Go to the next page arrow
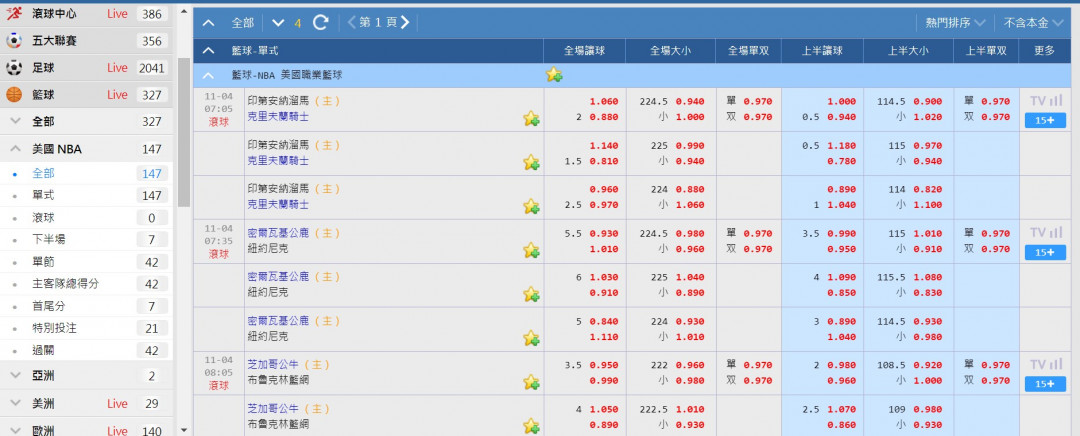1080x436 pixels. pos(405,23)
